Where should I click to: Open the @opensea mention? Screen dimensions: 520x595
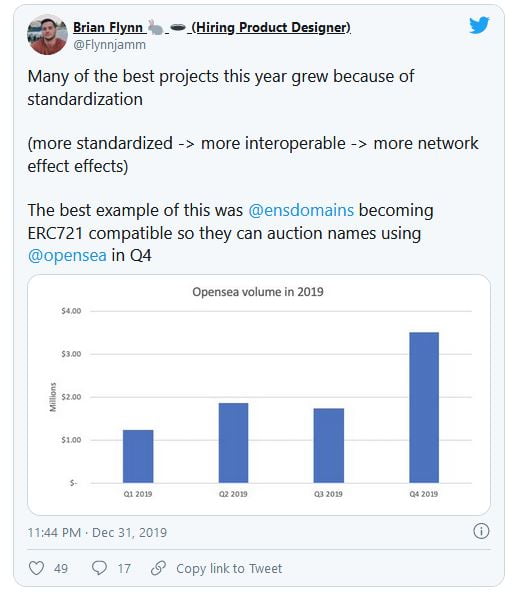[x=67, y=255]
